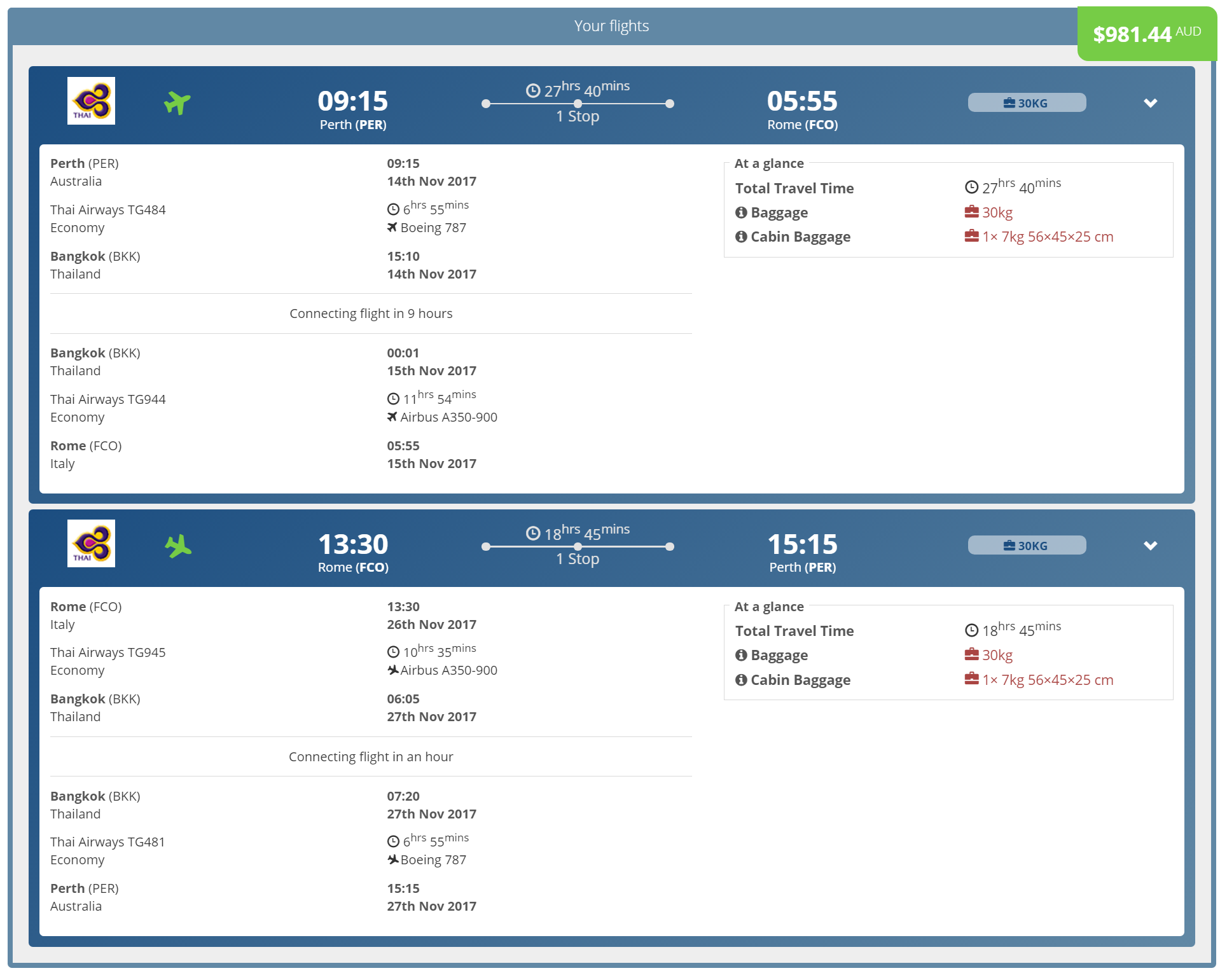Click the clock icon beside 27hrs 40mins in header

point(533,91)
